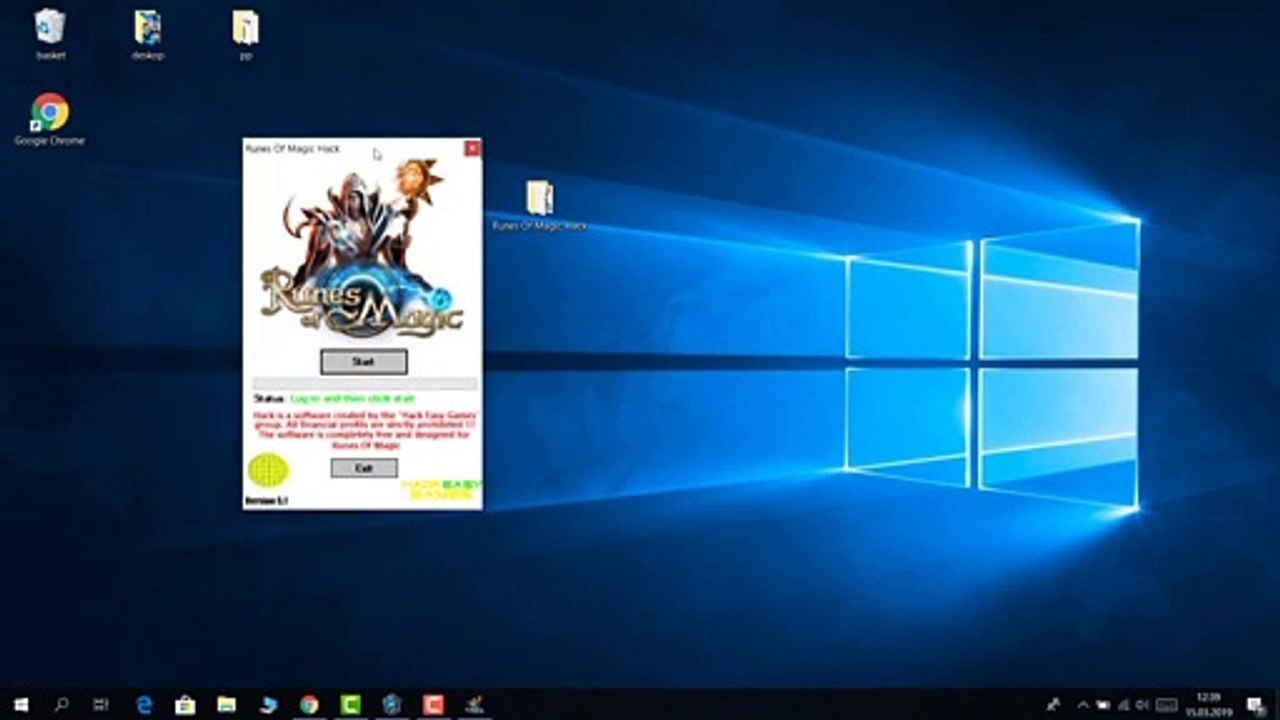1280x720 pixels.
Task: Open the green Camtasia taskbar icon
Action: 350,705
